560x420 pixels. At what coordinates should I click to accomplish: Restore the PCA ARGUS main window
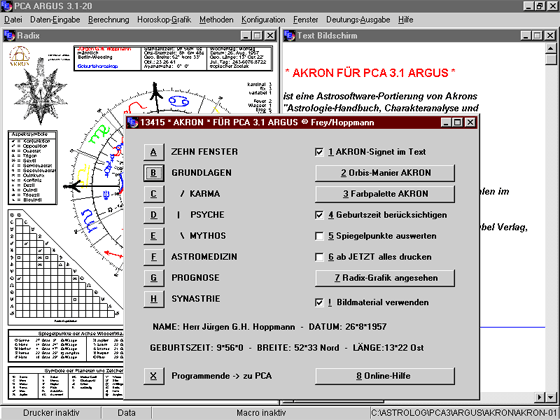point(540,6)
